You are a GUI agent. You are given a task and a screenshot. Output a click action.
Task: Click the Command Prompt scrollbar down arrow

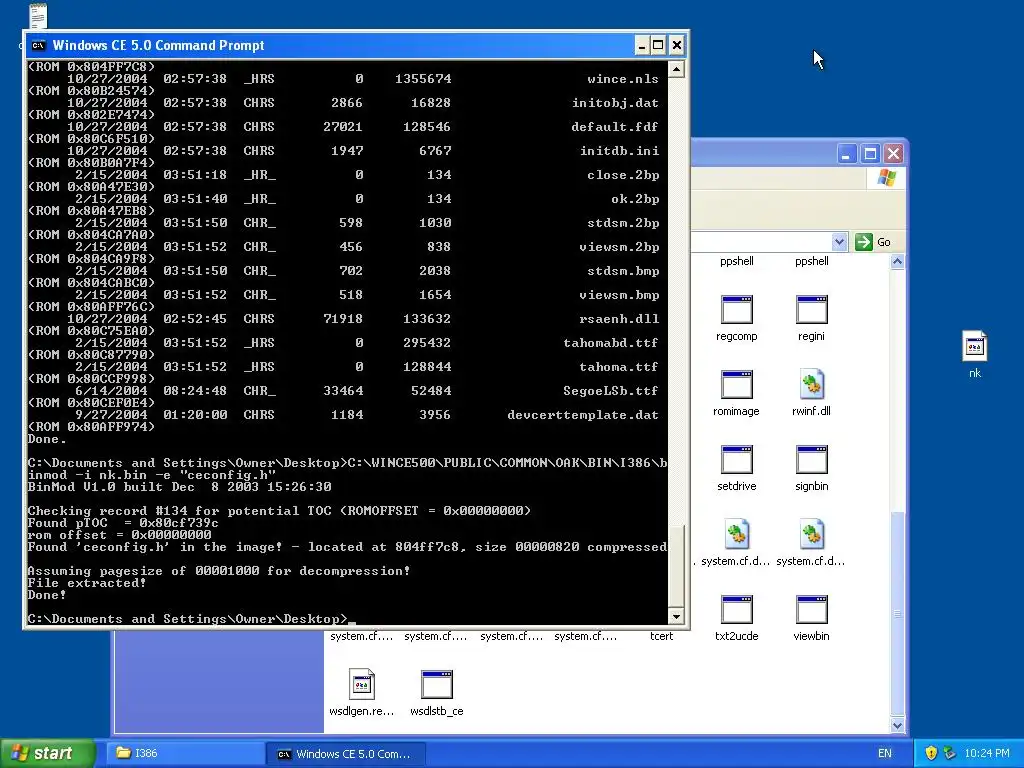pos(676,616)
